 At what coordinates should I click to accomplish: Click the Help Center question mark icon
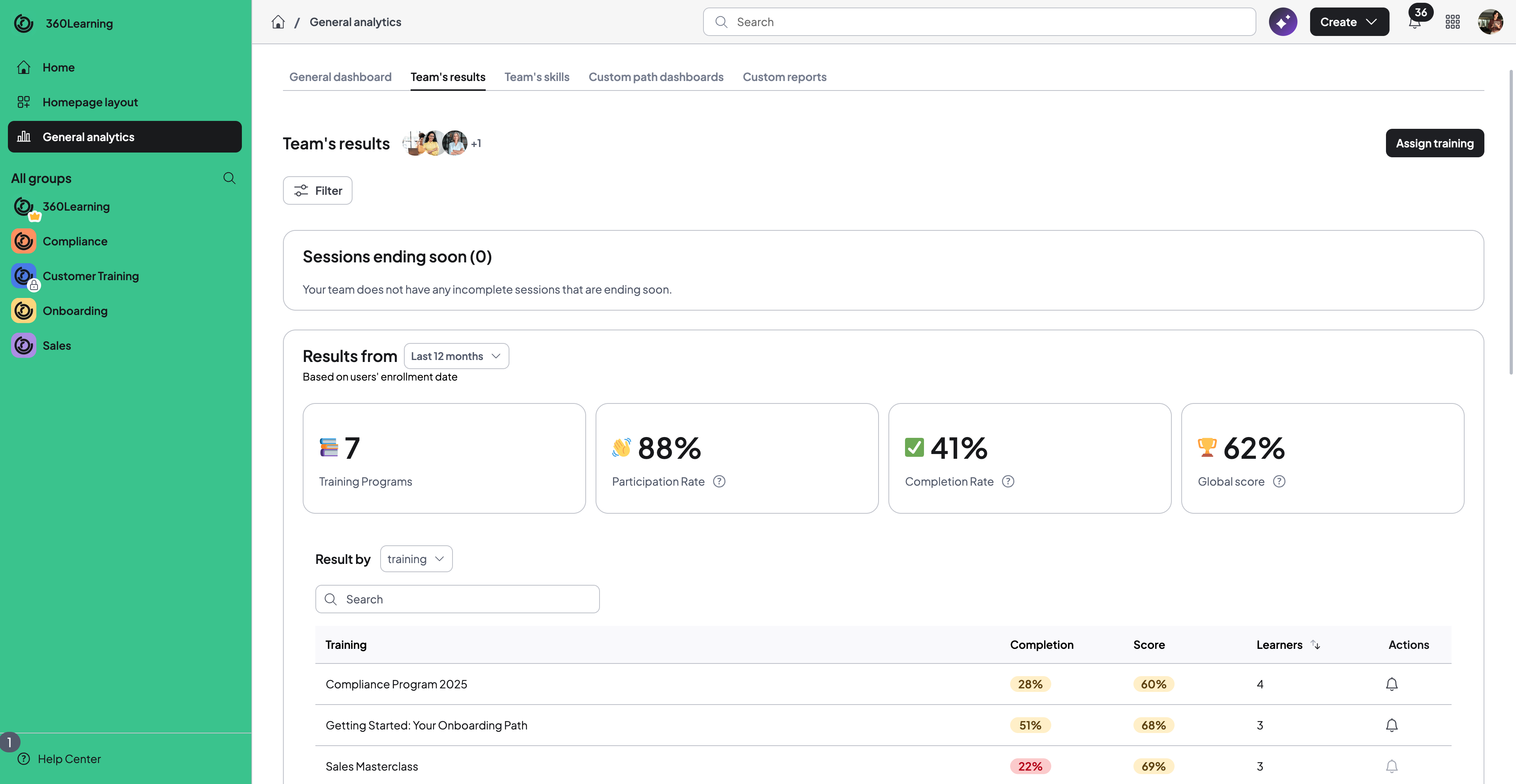[x=24, y=759]
